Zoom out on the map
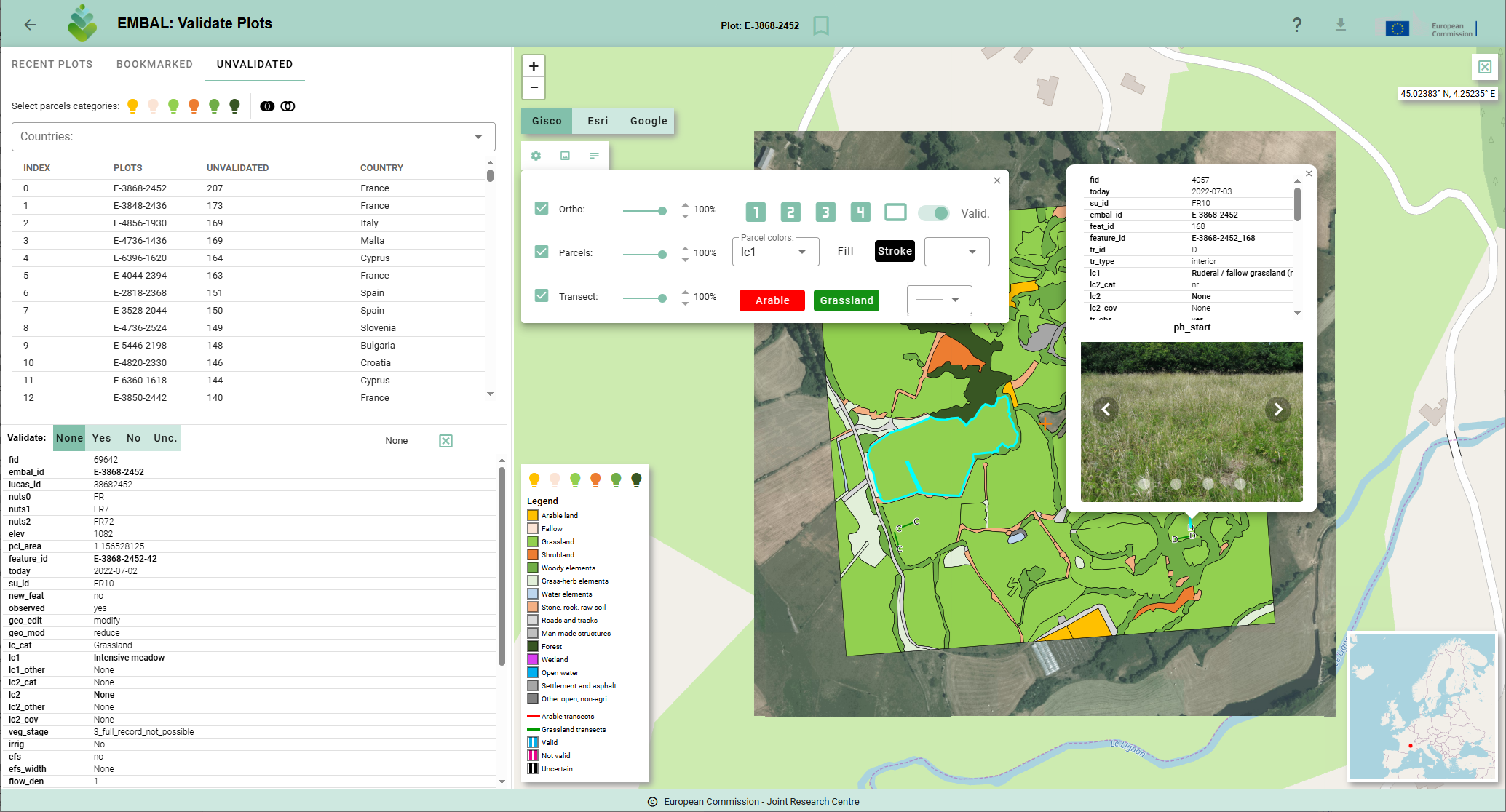This screenshot has height=812, width=1506. point(534,87)
